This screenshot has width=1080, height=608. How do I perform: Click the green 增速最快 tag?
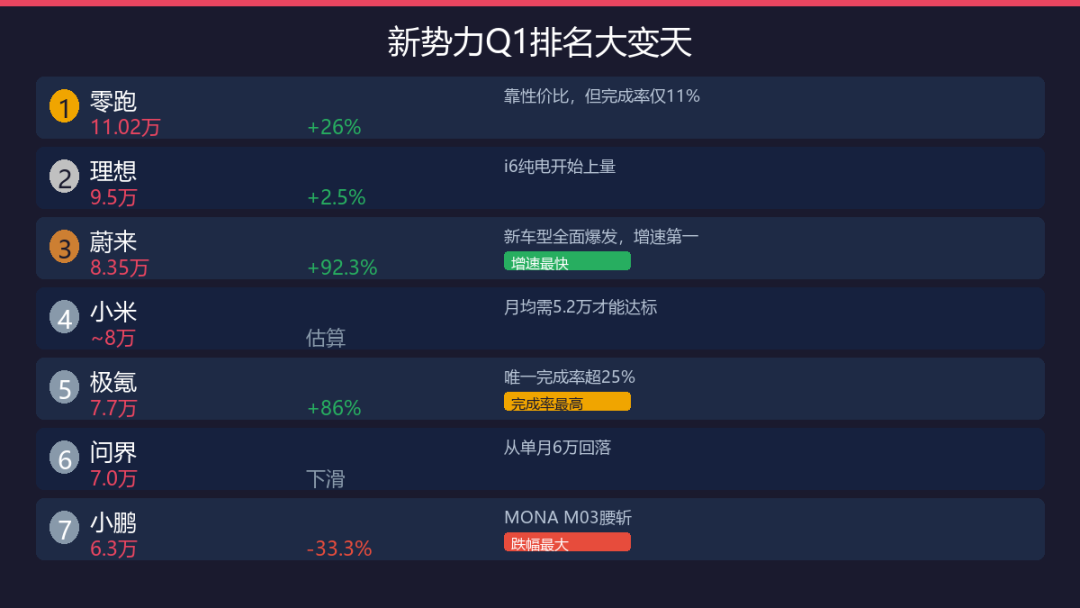point(567,262)
